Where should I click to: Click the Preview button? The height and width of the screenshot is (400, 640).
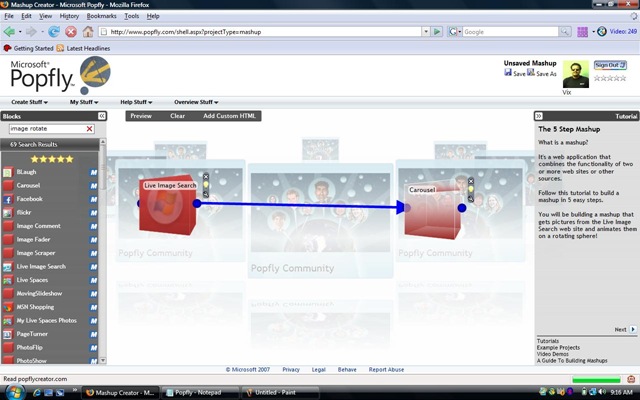(141, 116)
